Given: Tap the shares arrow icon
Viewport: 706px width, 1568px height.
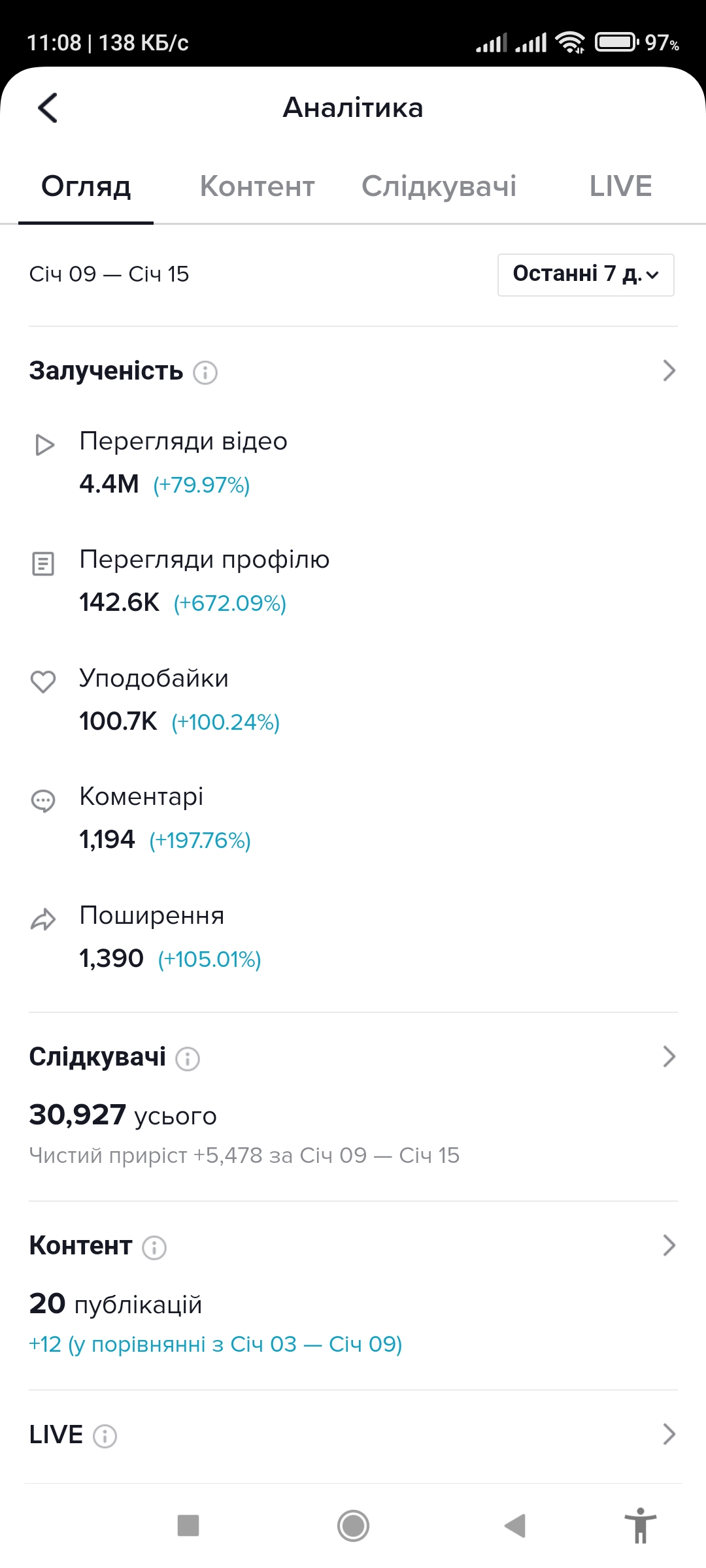Looking at the screenshot, I should point(43,919).
